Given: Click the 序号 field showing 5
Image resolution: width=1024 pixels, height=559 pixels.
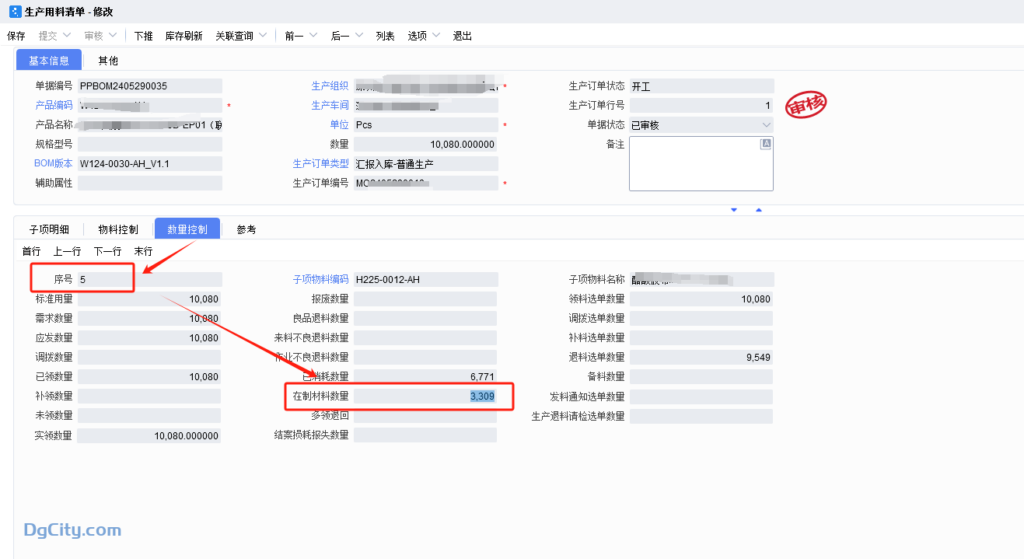Looking at the screenshot, I should point(150,280).
